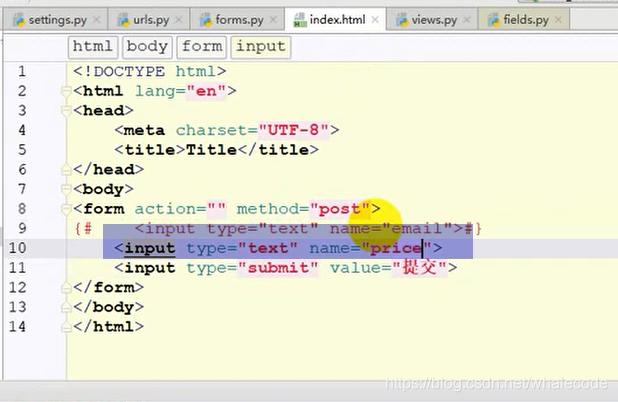Screen dimensions: 618x402
Task: Click line number 14 in the gutter
Action: [18, 326]
